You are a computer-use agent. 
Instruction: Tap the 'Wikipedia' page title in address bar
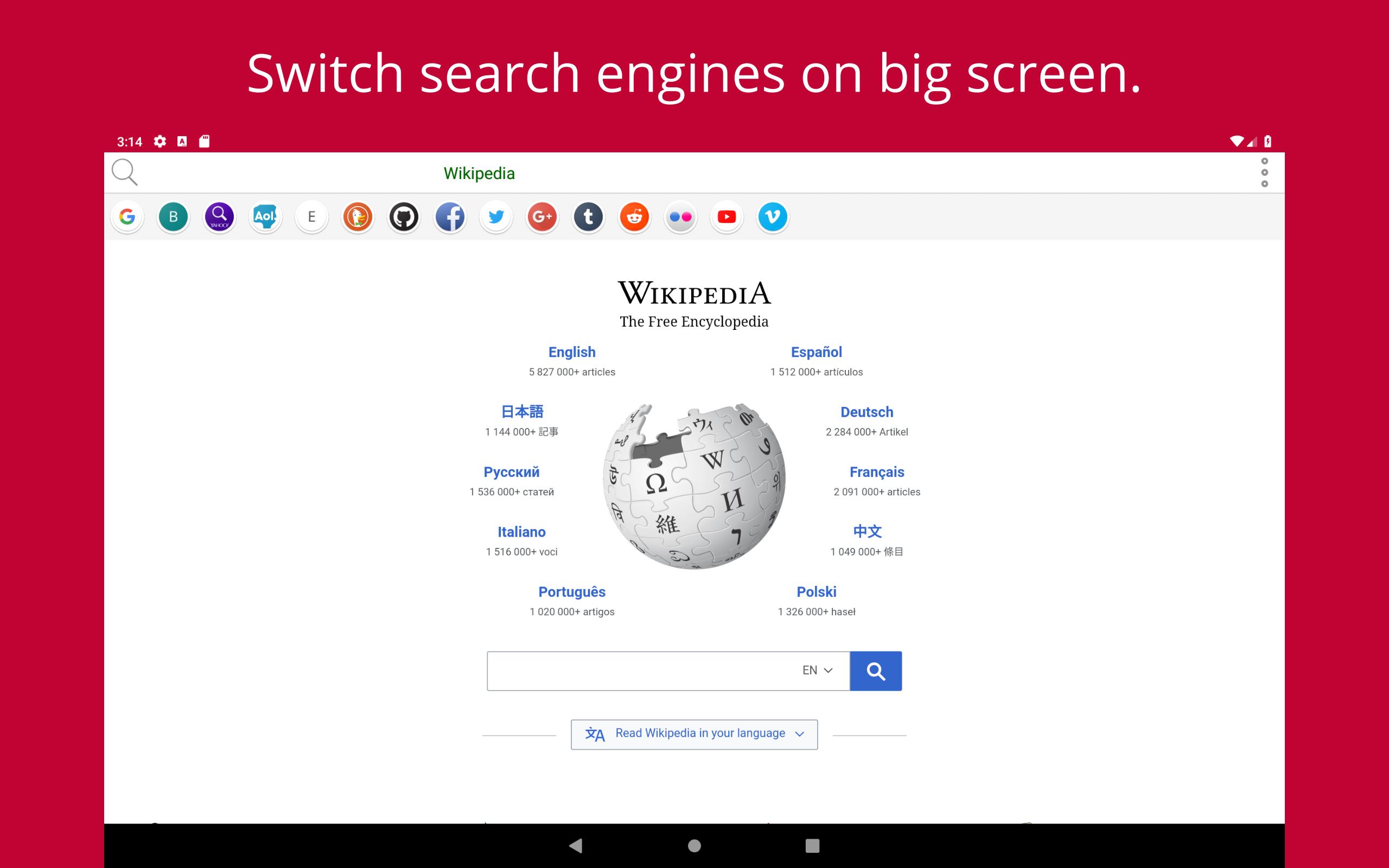[x=479, y=174]
